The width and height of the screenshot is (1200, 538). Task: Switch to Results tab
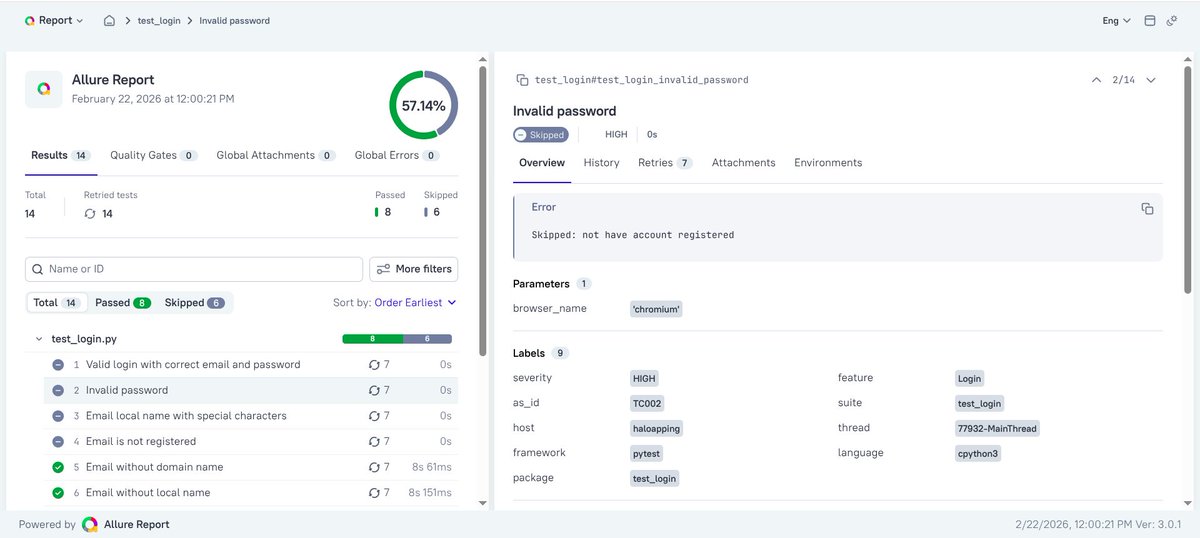pos(61,155)
